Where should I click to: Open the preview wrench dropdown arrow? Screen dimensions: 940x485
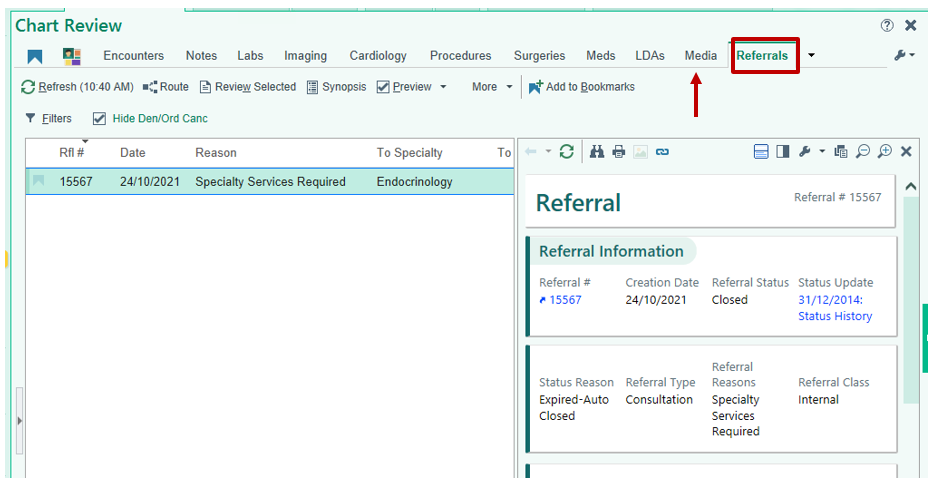pyautogui.click(x=822, y=152)
